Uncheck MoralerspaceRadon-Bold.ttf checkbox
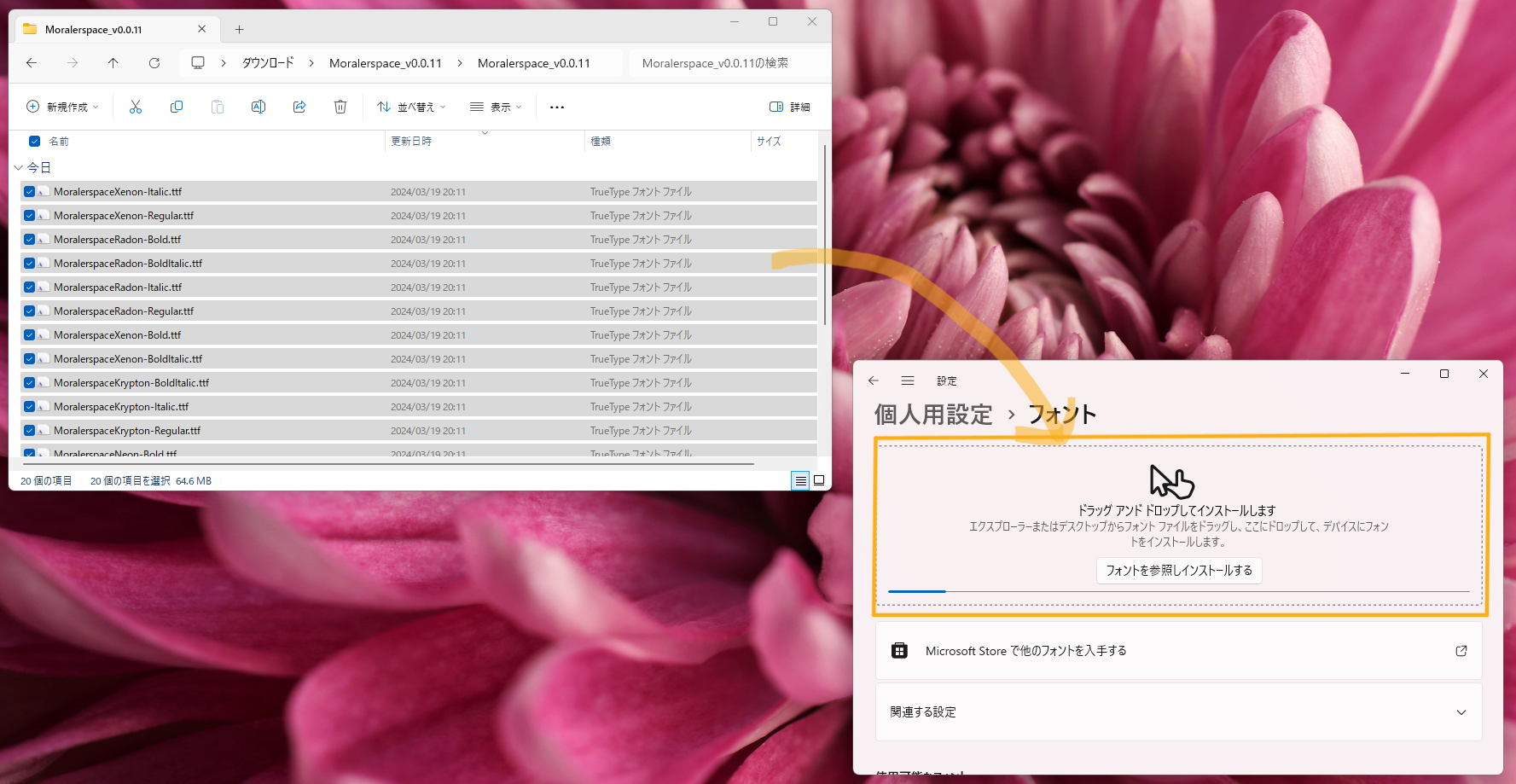Viewport: 1516px width, 784px height. [29, 240]
